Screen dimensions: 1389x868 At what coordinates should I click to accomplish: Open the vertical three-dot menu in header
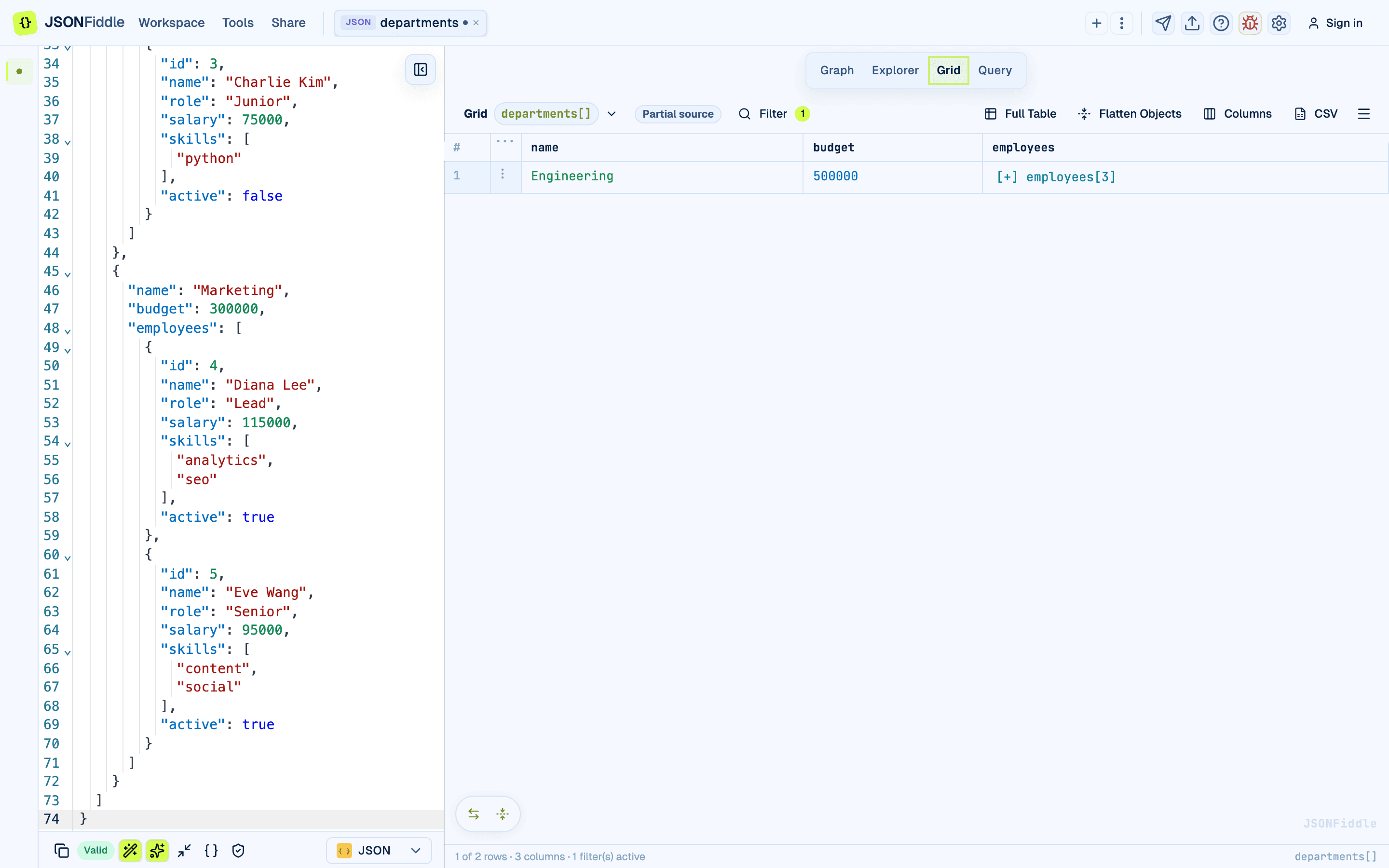click(1121, 23)
